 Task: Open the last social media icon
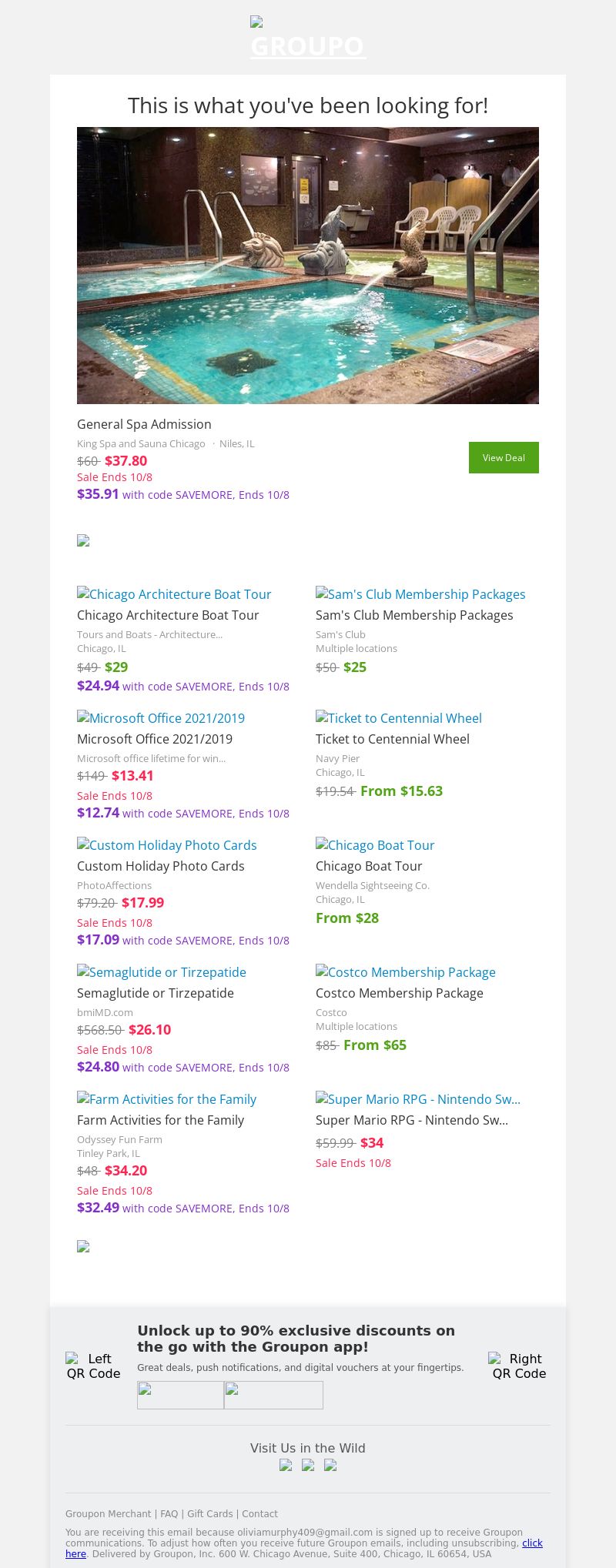coord(330,1465)
